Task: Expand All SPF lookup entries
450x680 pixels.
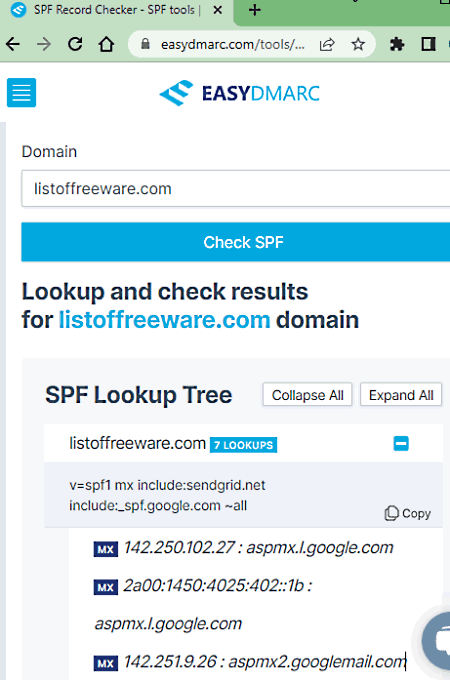Action: pos(401,395)
